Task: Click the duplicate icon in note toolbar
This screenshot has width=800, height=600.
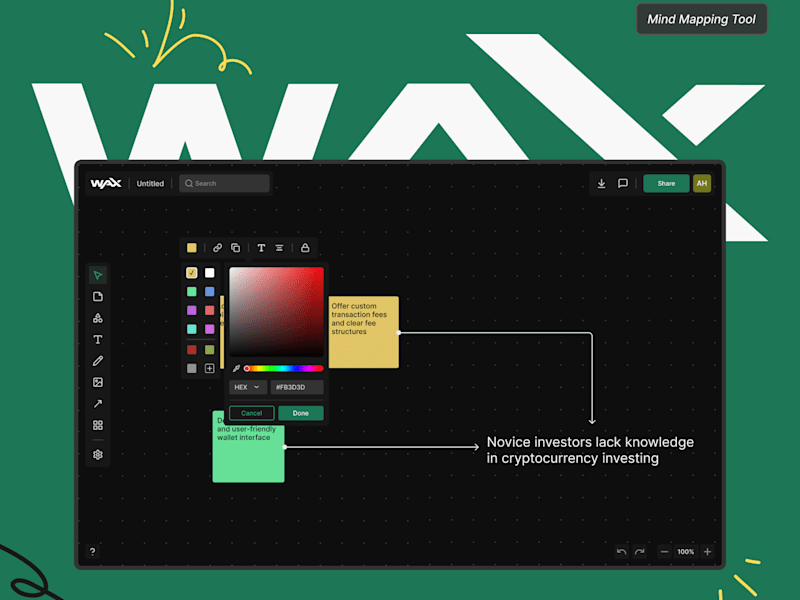Action: tap(236, 248)
